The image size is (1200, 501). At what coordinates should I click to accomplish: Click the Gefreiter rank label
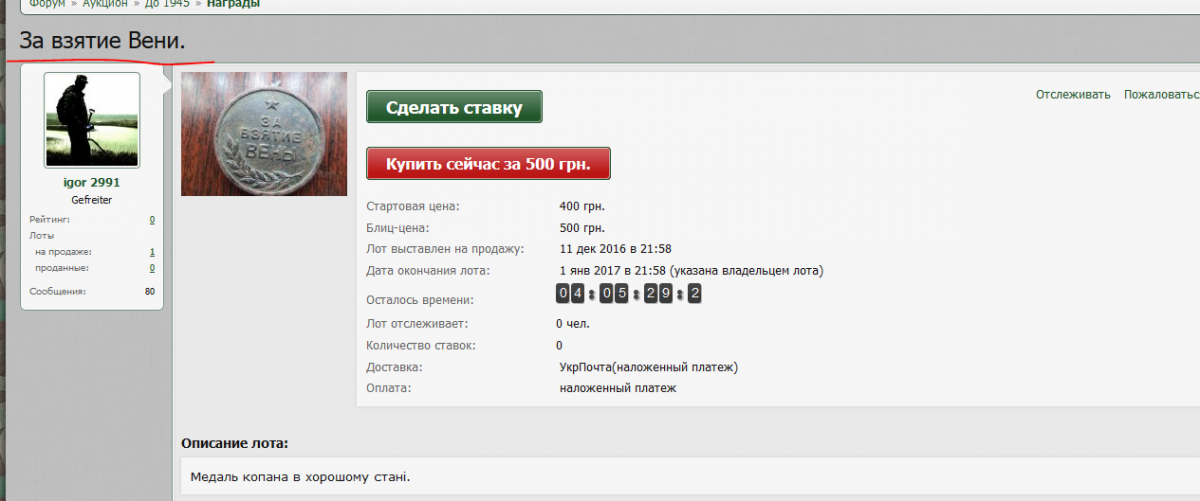92,200
